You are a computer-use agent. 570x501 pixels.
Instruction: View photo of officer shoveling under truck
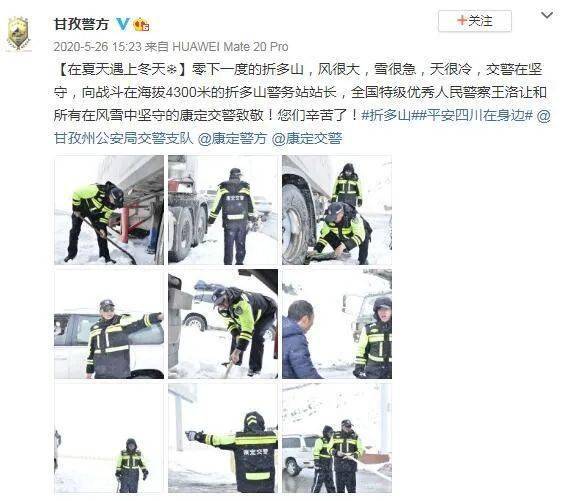pos(109,210)
